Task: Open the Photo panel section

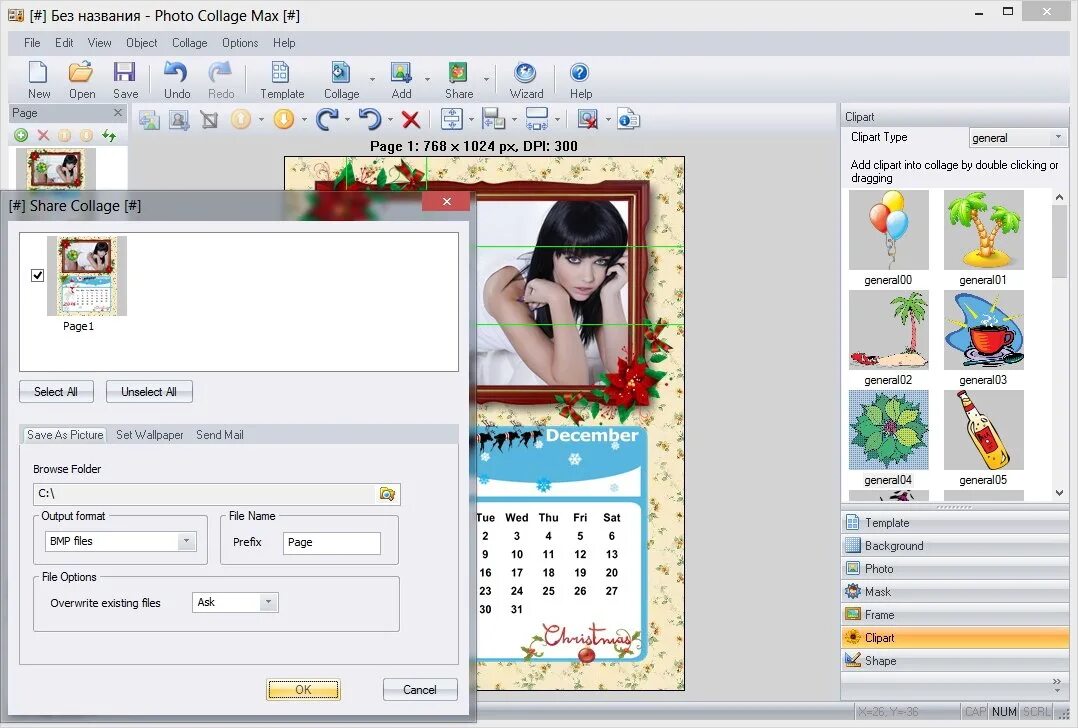Action: 955,569
